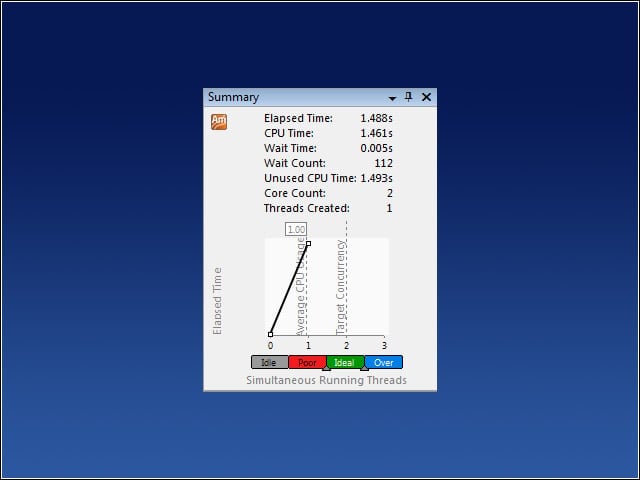
Task: Click the slider handle between Poor and Ideal
Action: (327, 368)
